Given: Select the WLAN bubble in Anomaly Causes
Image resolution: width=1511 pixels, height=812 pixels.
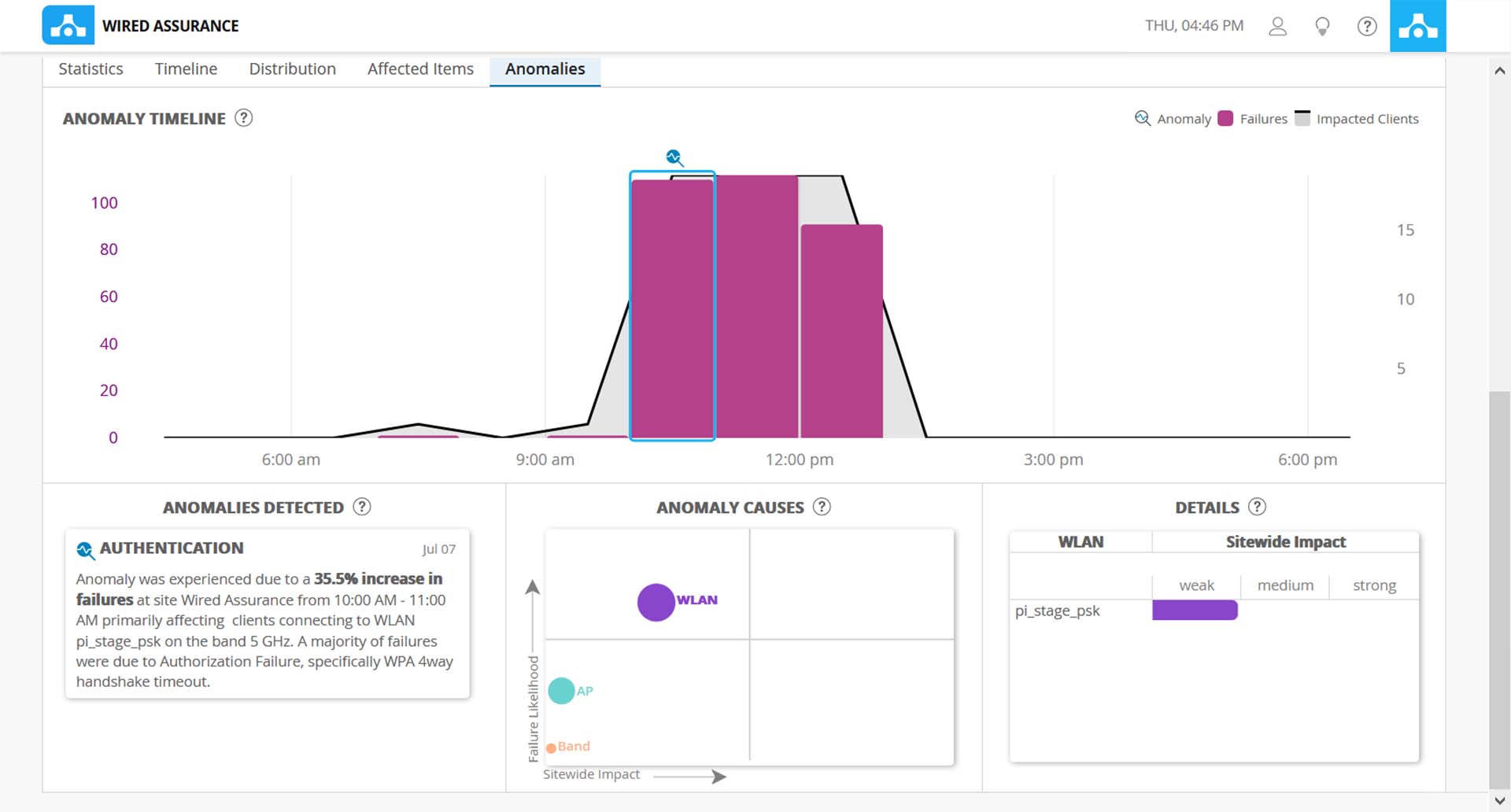Looking at the screenshot, I should 656,603.
